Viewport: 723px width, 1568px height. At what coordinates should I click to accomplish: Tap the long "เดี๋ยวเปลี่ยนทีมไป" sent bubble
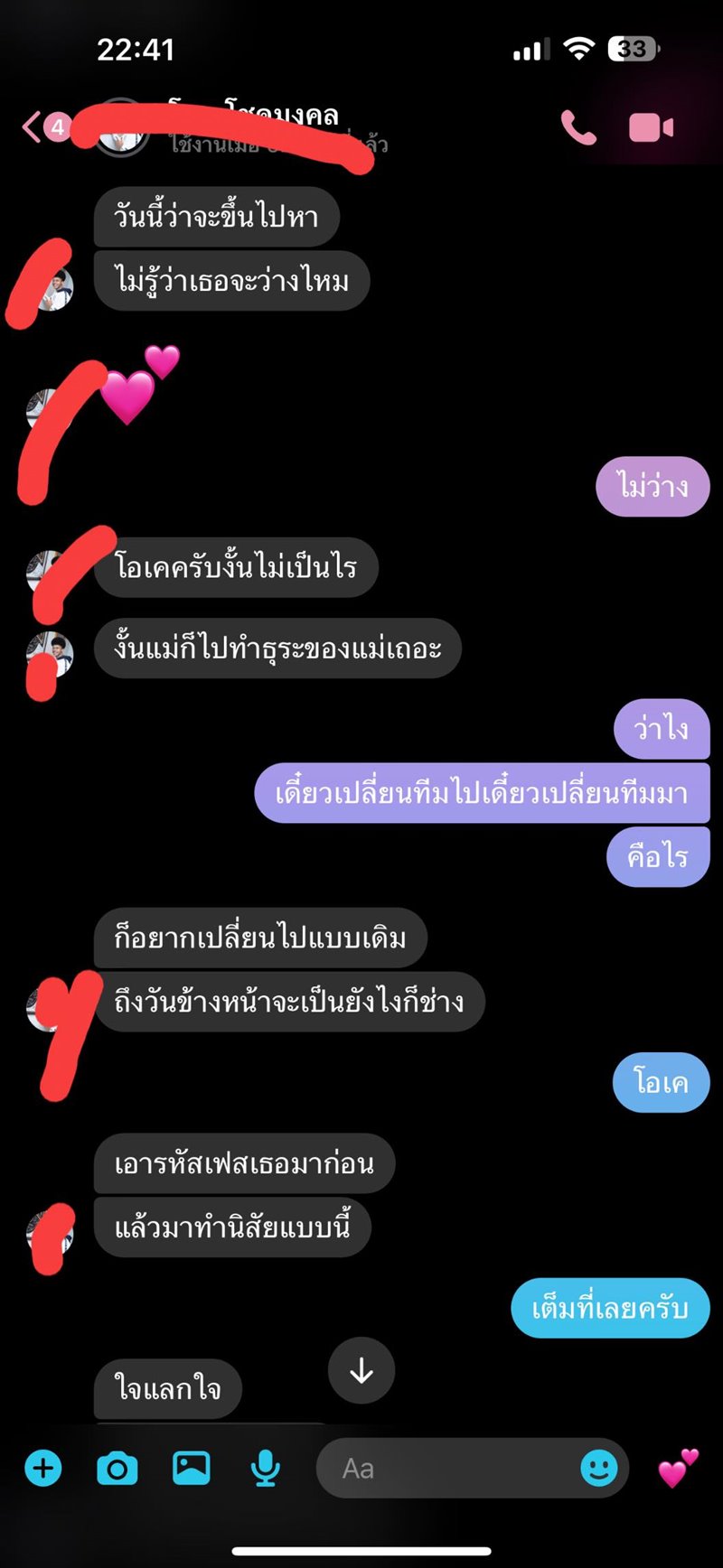click(482, 793)
